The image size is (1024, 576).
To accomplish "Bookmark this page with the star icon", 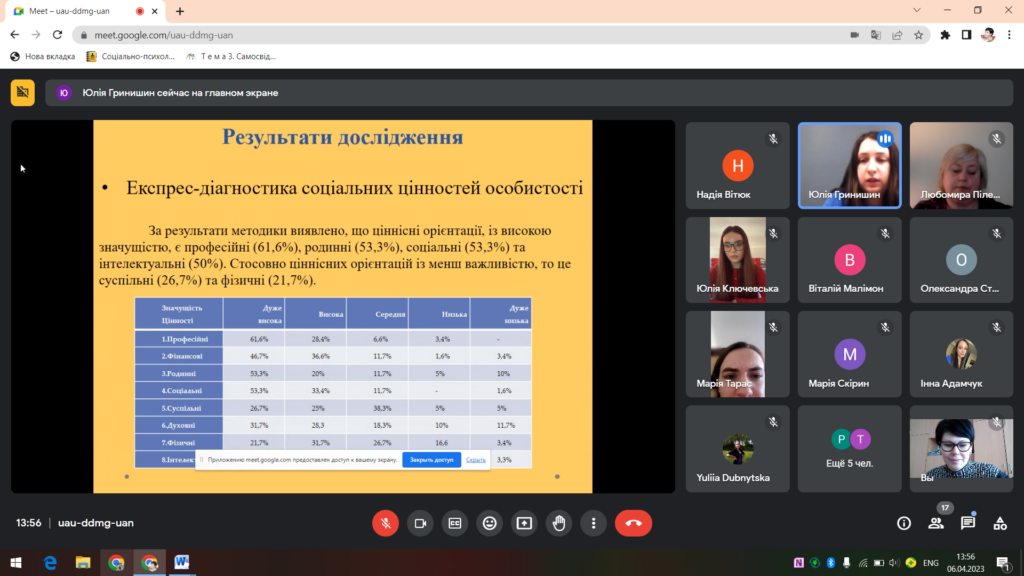I will [x=918, y=34].
